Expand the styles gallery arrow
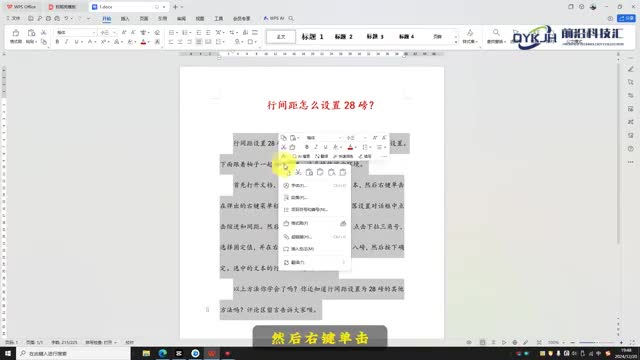This screenshot has width=640, height=360. 456,42
